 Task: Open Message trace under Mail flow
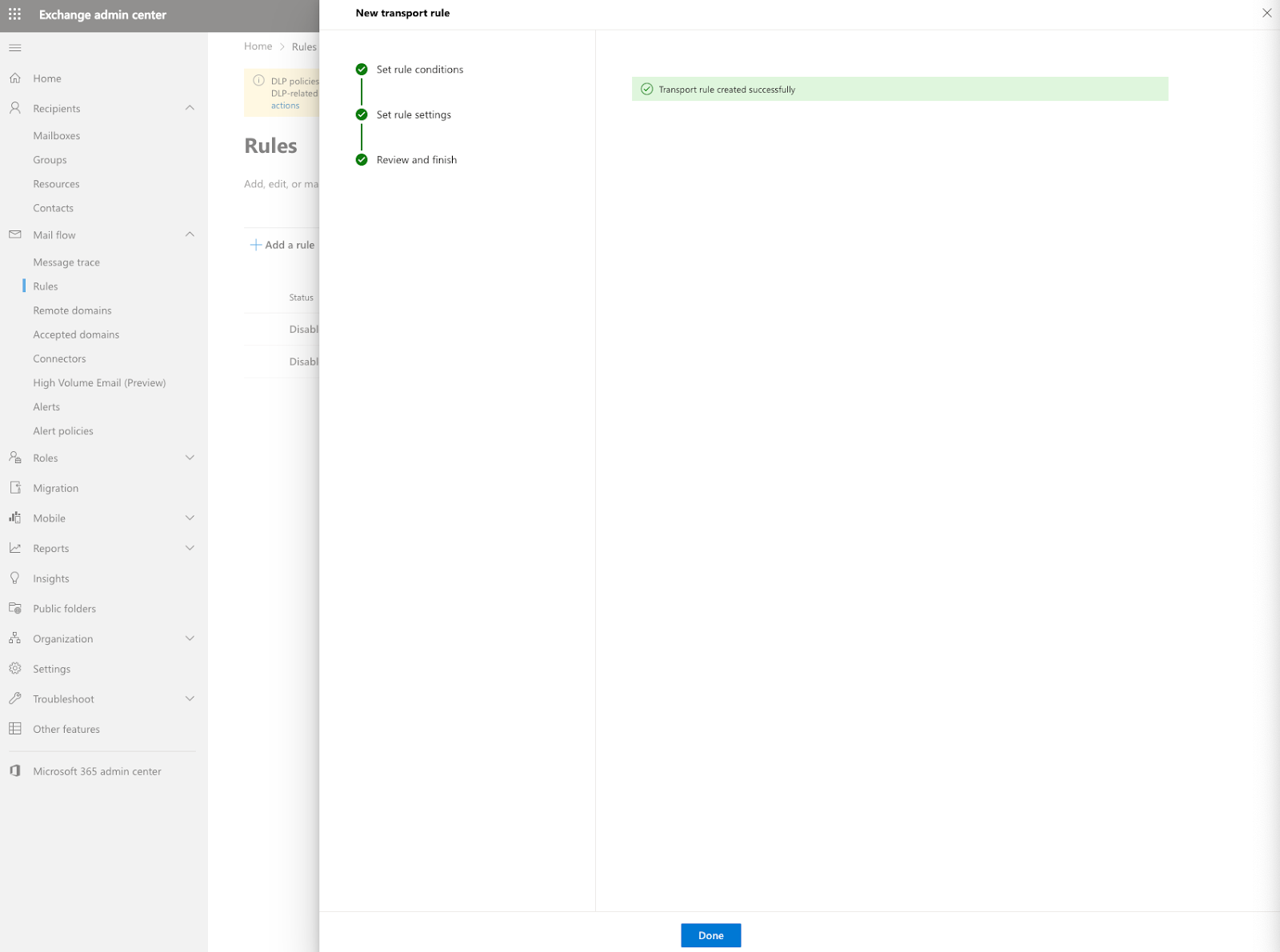click(x=66, y=262)
